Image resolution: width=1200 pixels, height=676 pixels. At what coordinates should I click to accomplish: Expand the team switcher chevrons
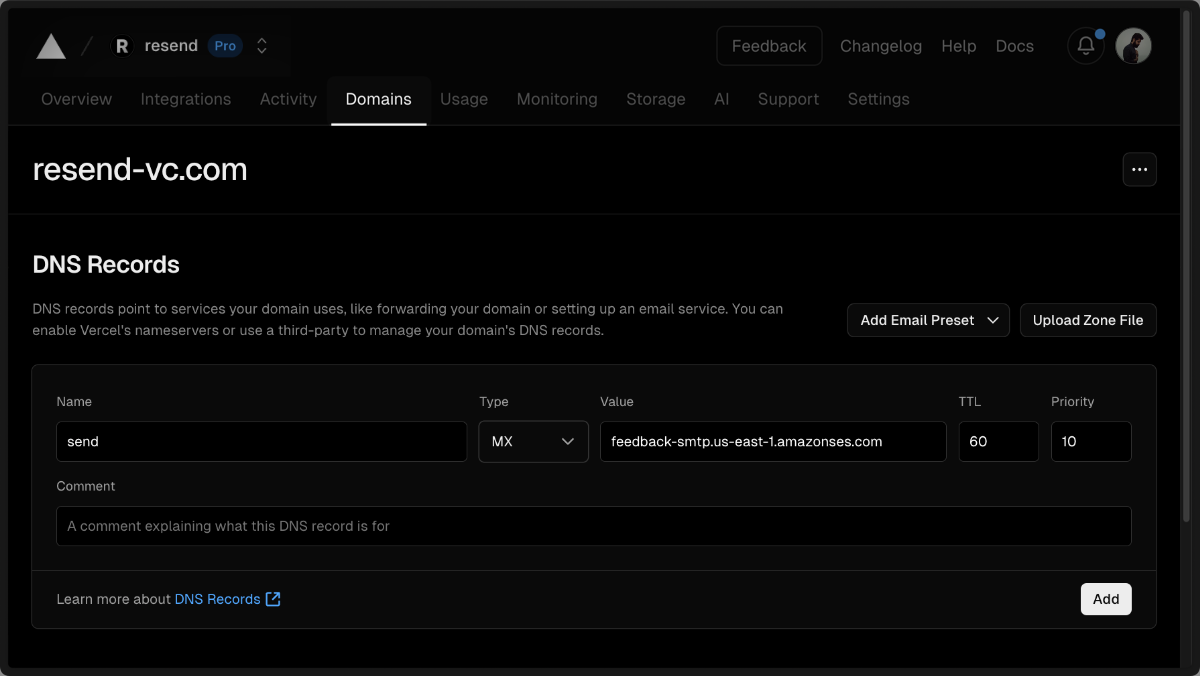[261, 46]
